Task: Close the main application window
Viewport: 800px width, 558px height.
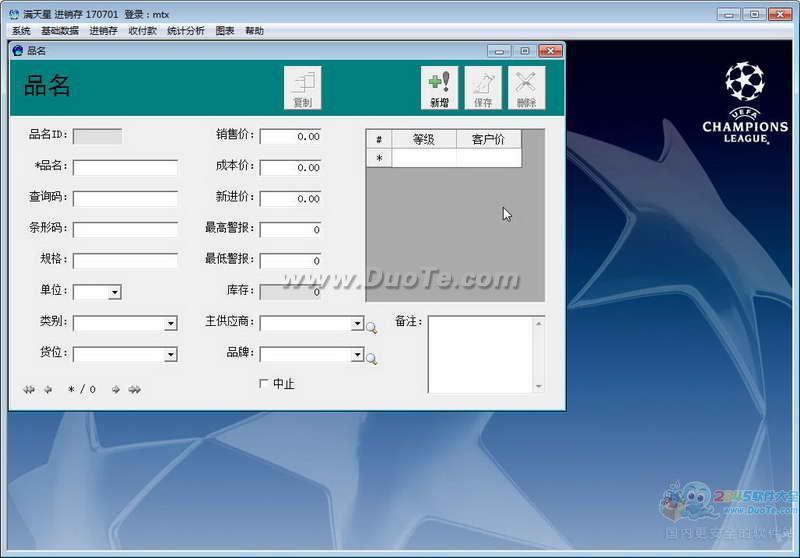Action: [x=780, y=14]
